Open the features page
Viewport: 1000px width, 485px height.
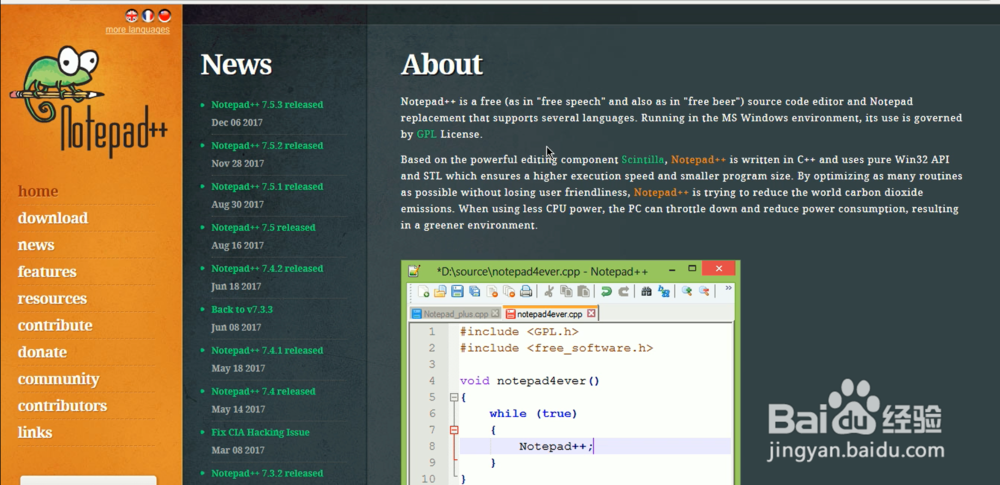pos(47,272)
